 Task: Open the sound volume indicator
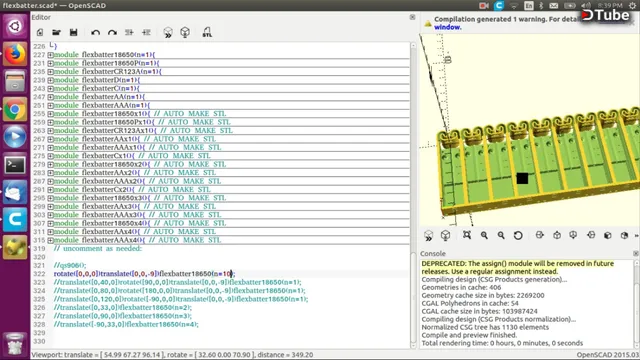586,5
